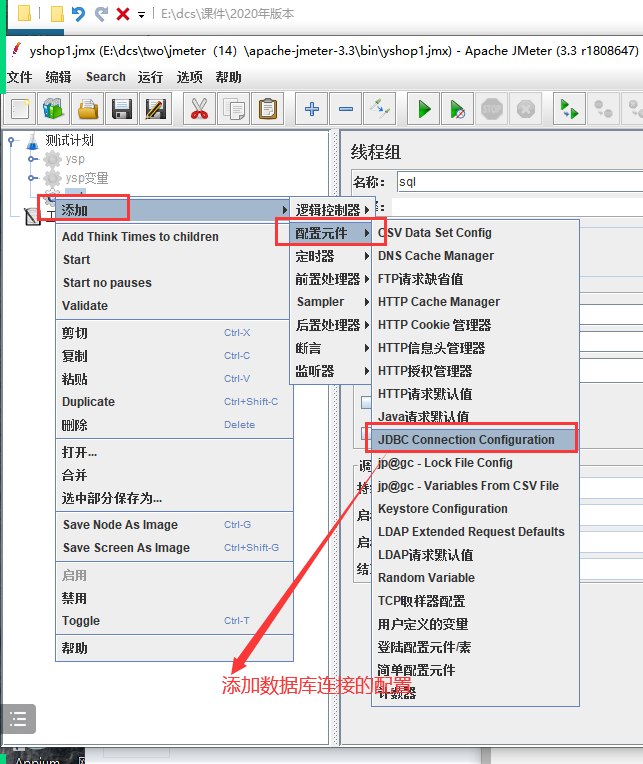
Task: Select Random Variable item
Action: [475, 577]
